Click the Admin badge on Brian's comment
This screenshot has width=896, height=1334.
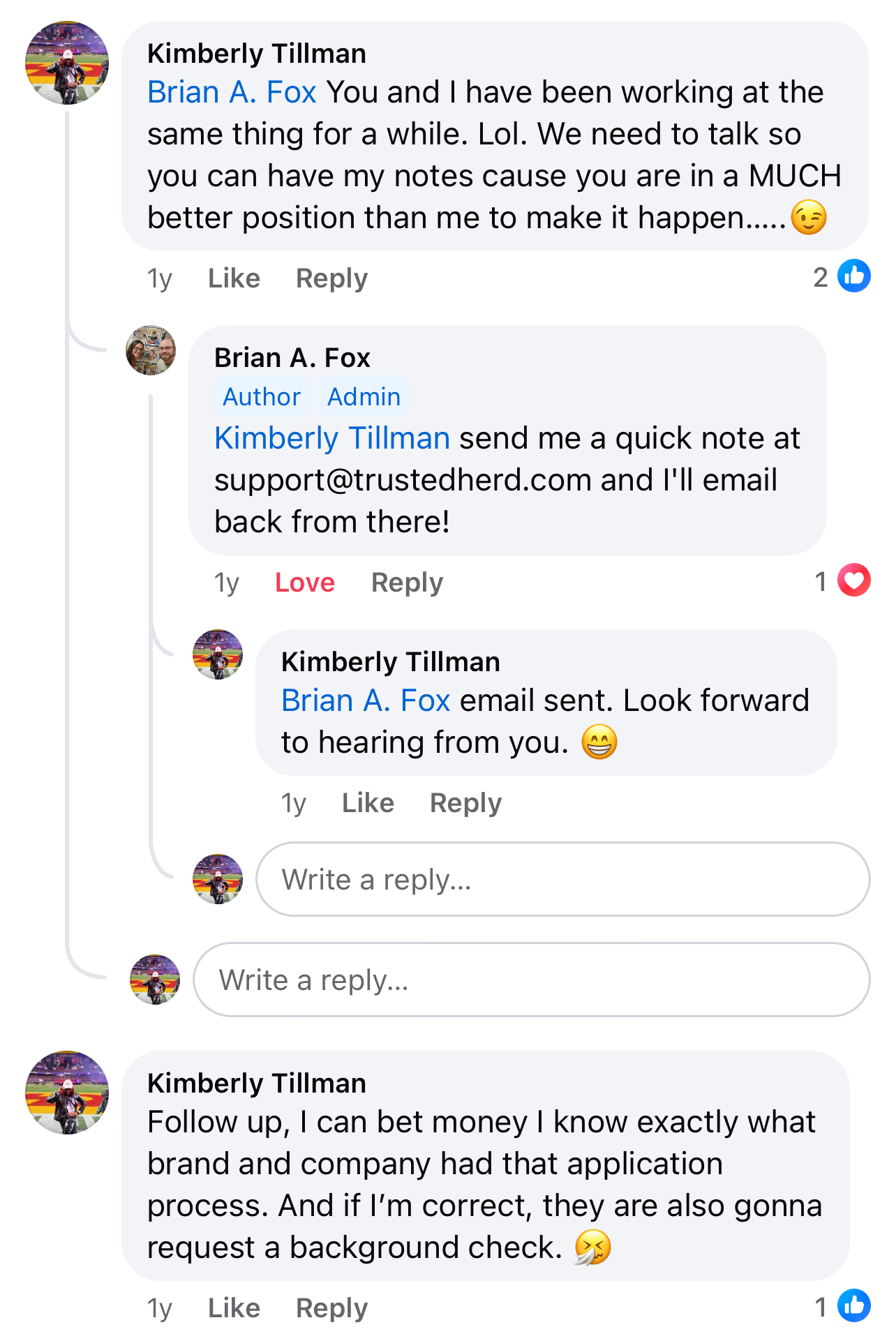coord(364,397)
